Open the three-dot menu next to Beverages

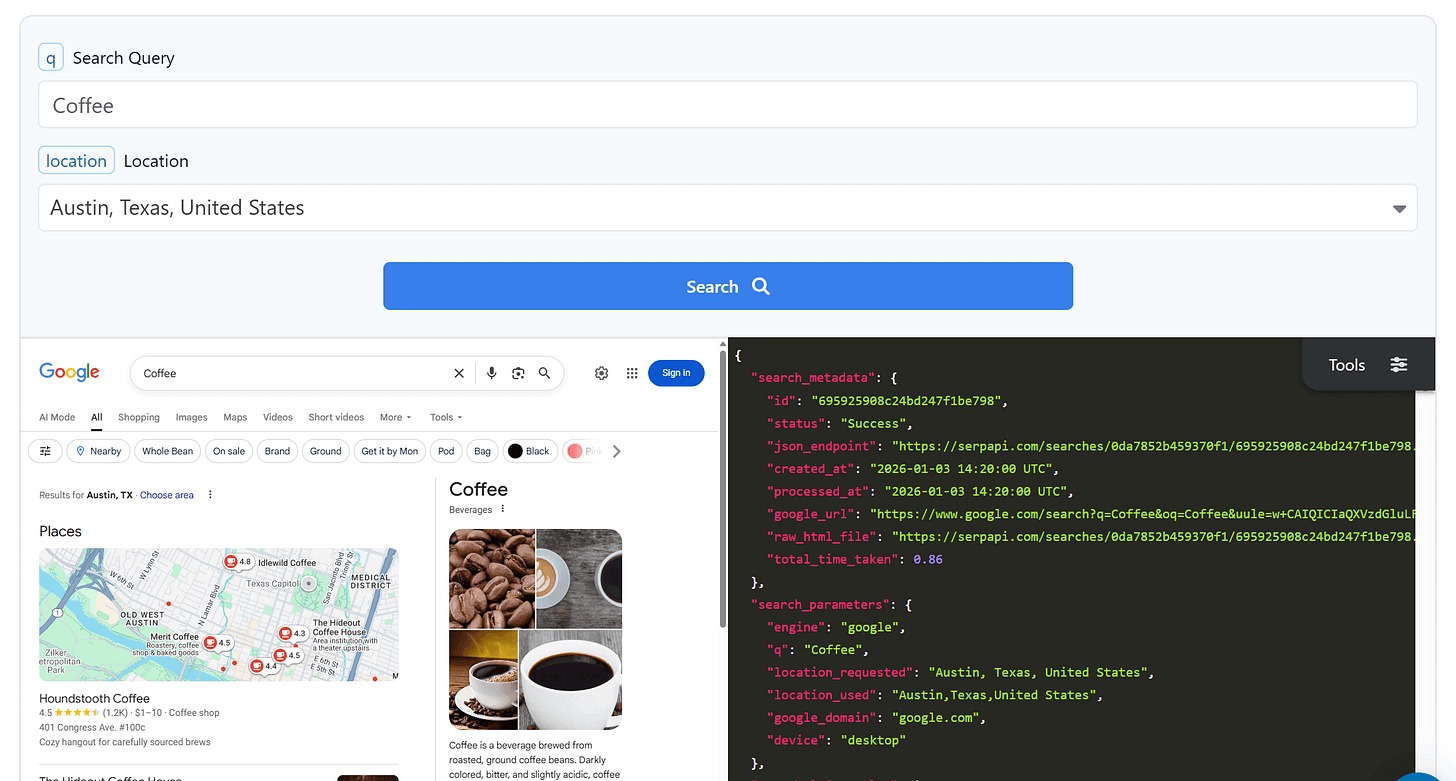coord(503,509)
